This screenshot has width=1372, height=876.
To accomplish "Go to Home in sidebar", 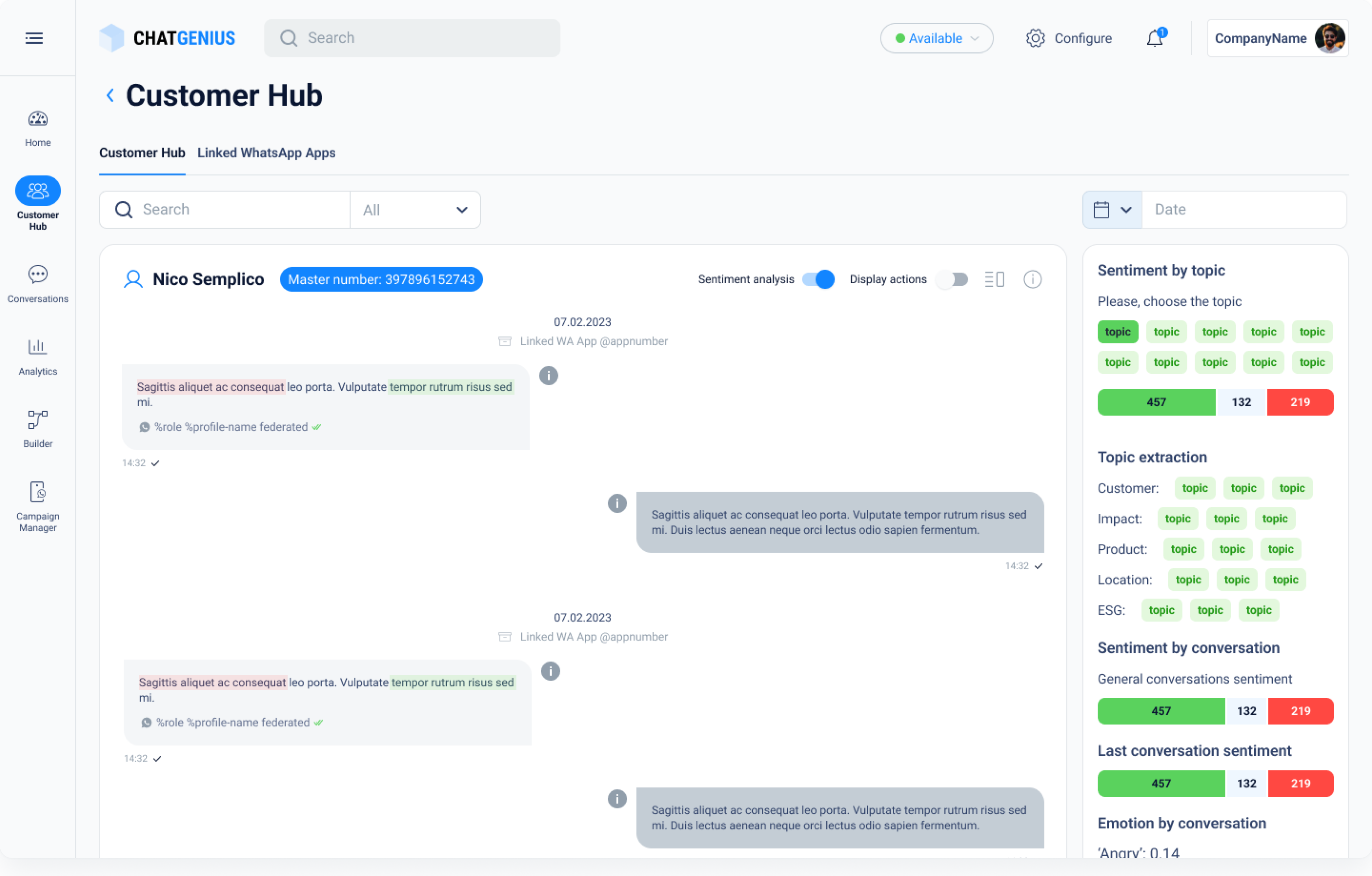I will [x=38, y=128].
